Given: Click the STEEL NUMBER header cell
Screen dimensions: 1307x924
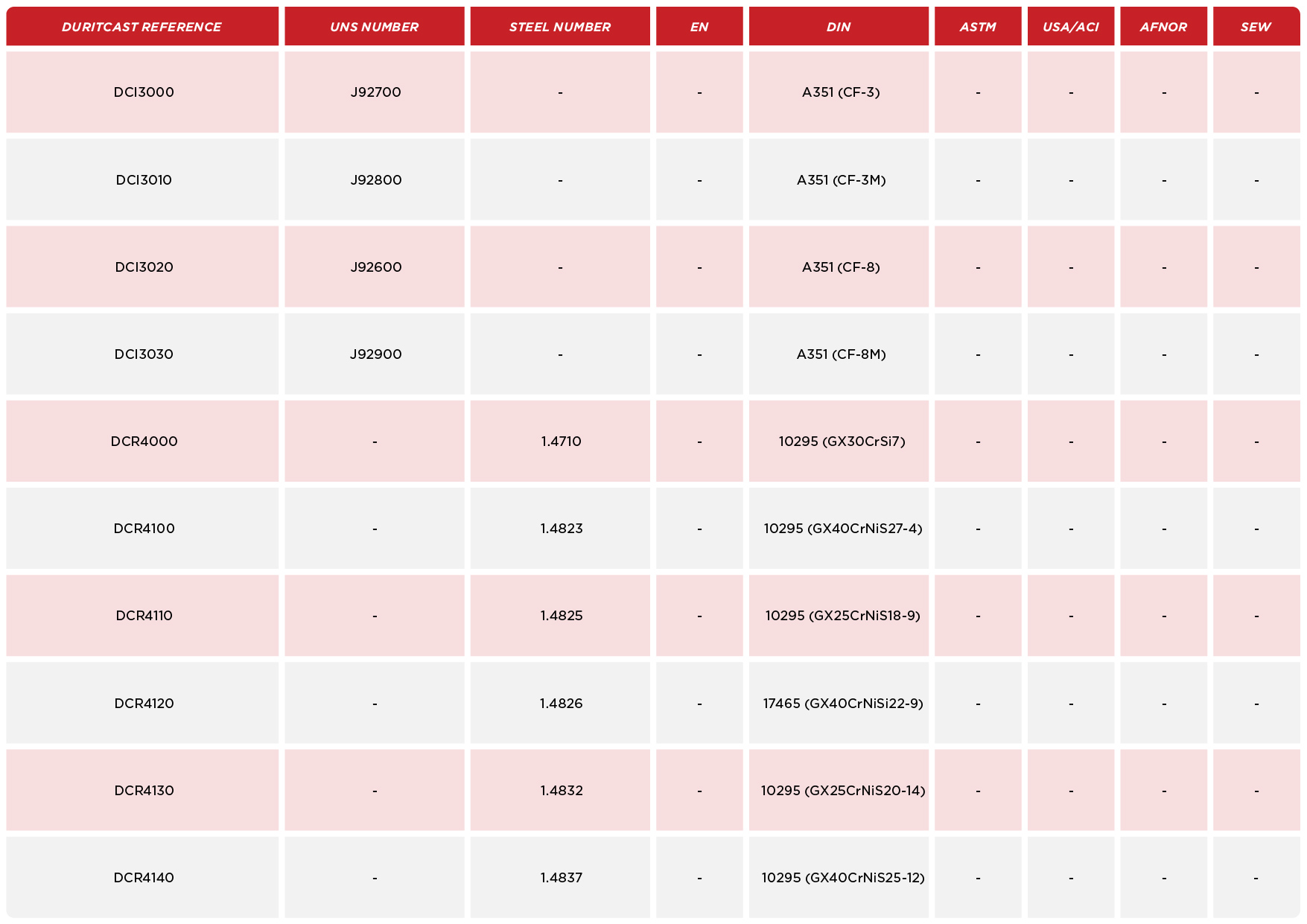Looking at the screenshot, I should pyautogui.click(x=560, y=27).
